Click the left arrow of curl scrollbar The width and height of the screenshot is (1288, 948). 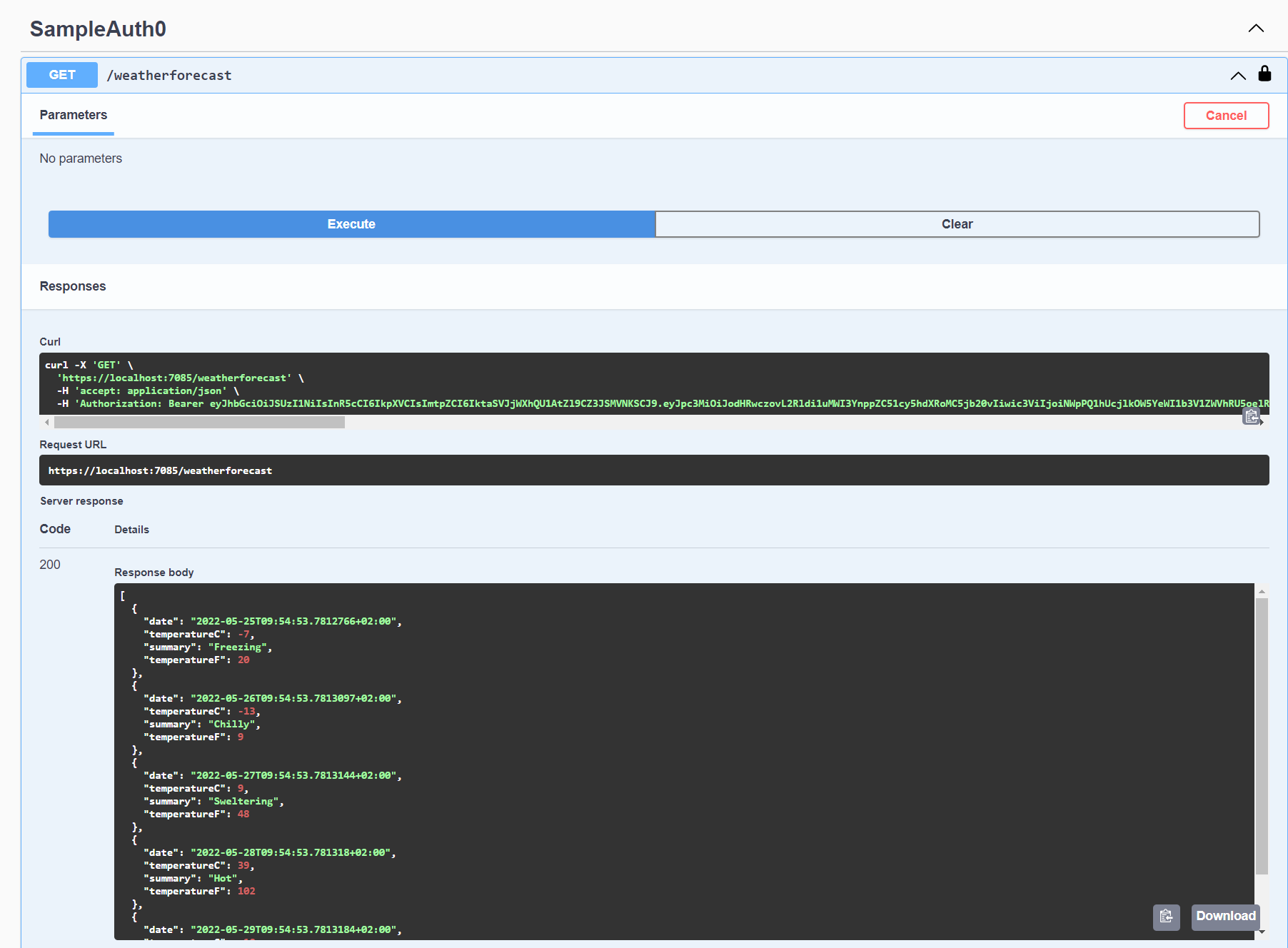pyautogui.click(x=47, y=423)
